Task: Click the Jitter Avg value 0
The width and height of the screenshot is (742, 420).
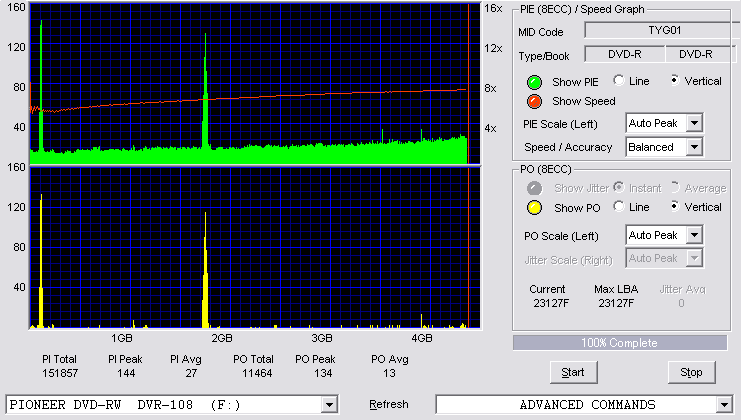Action: point(681,303)
